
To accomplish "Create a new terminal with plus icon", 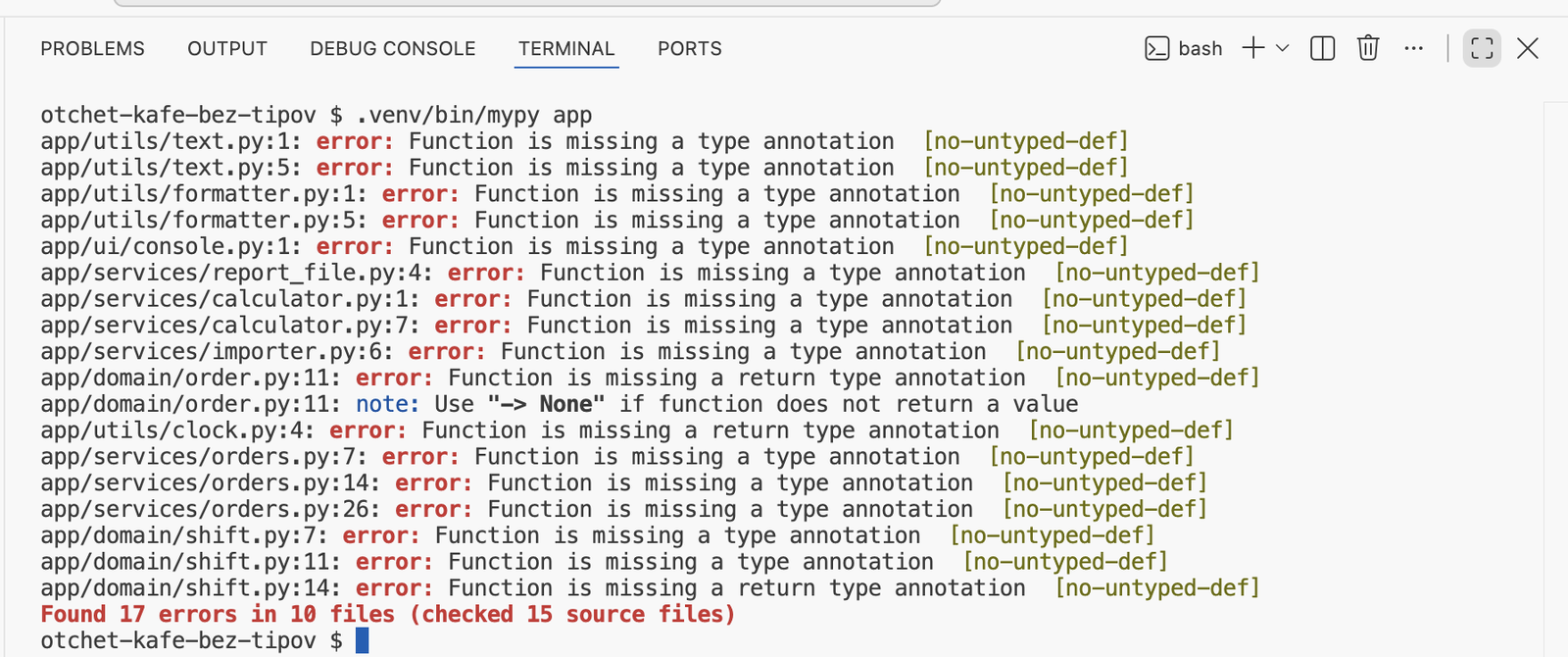I will [x=1253, y=48].
